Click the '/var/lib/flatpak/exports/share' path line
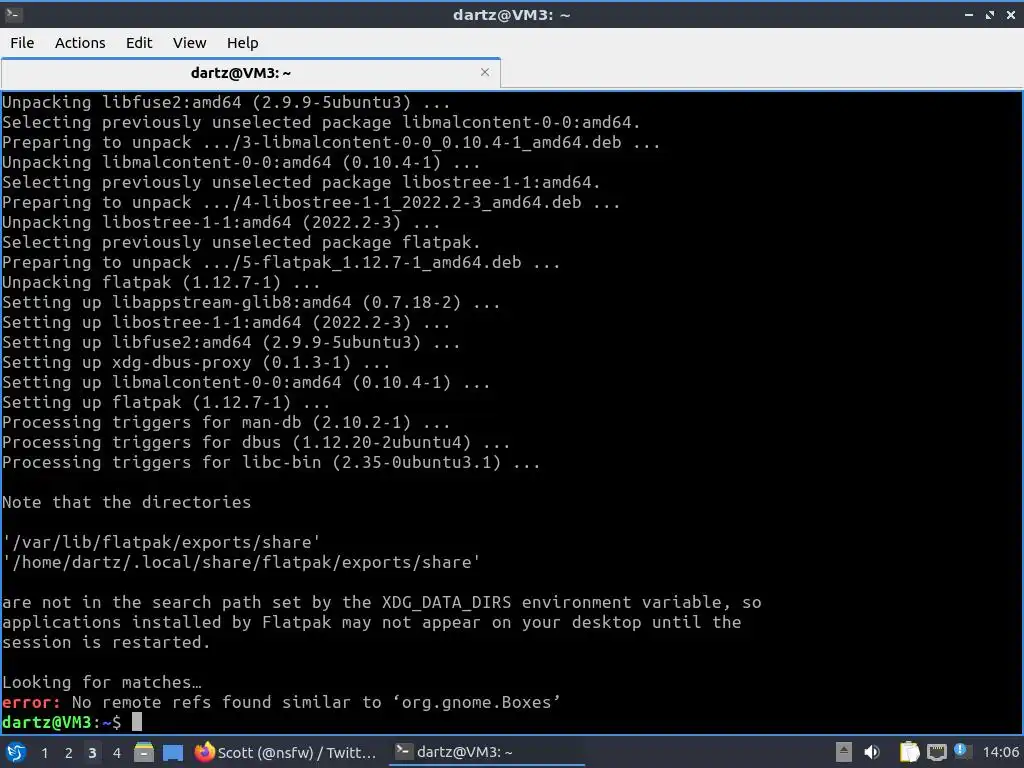The height and width of the screenshot is (768, 1024). click(x=161, y=542)
